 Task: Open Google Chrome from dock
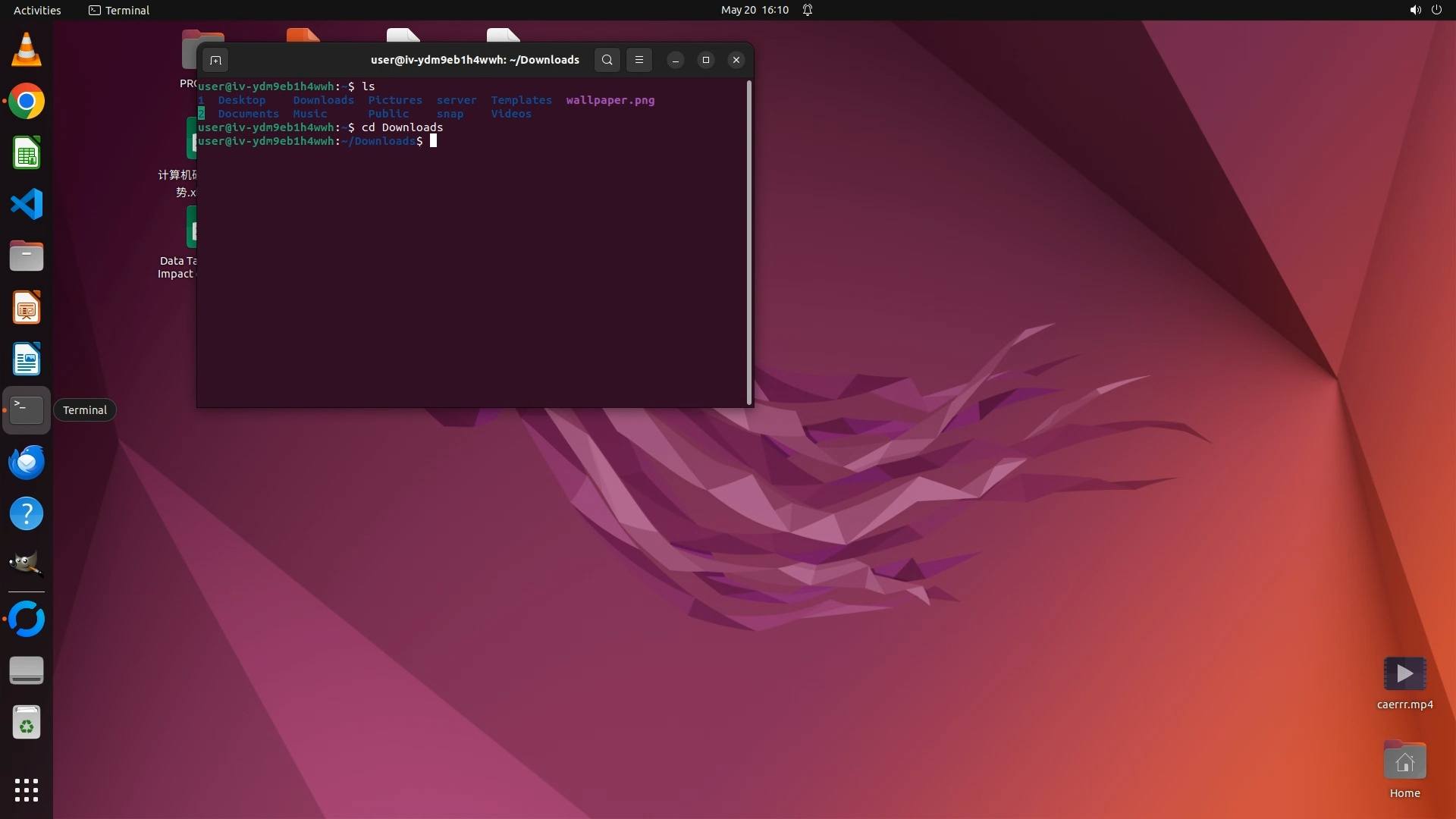pyautogui.click(x=27, y=102)
